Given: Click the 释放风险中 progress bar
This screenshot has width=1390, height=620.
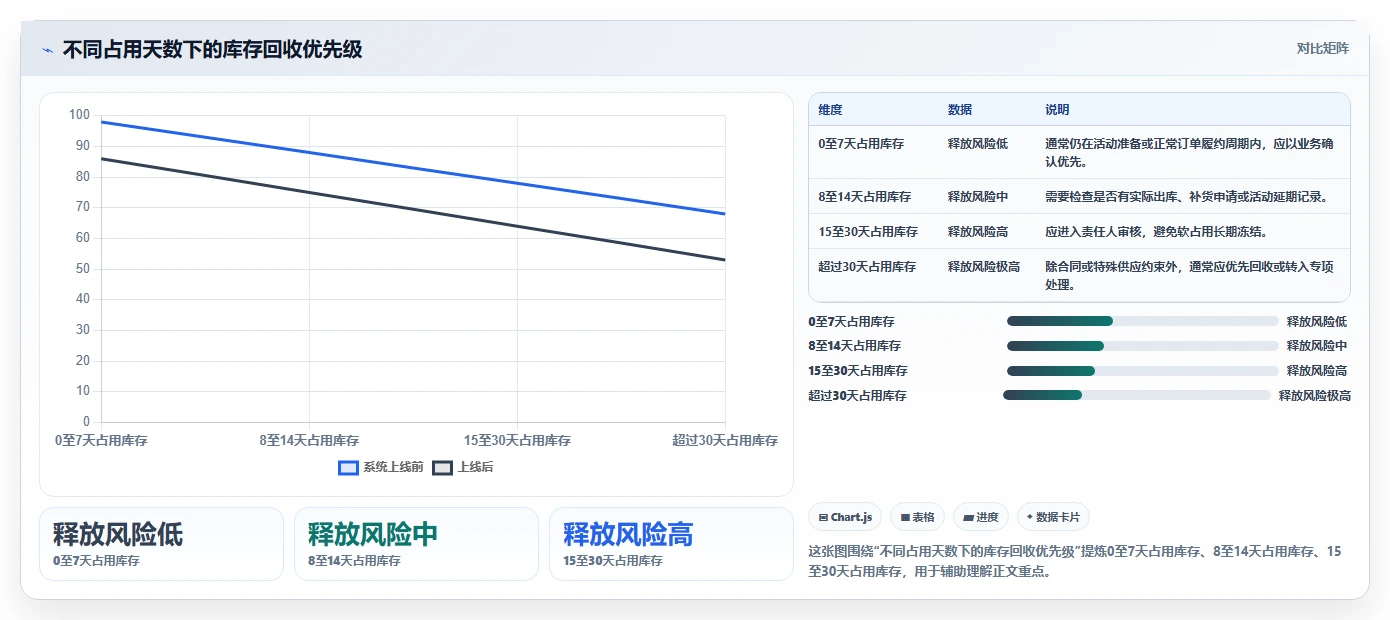Looking at the screenshot, I should [1142, 346].
